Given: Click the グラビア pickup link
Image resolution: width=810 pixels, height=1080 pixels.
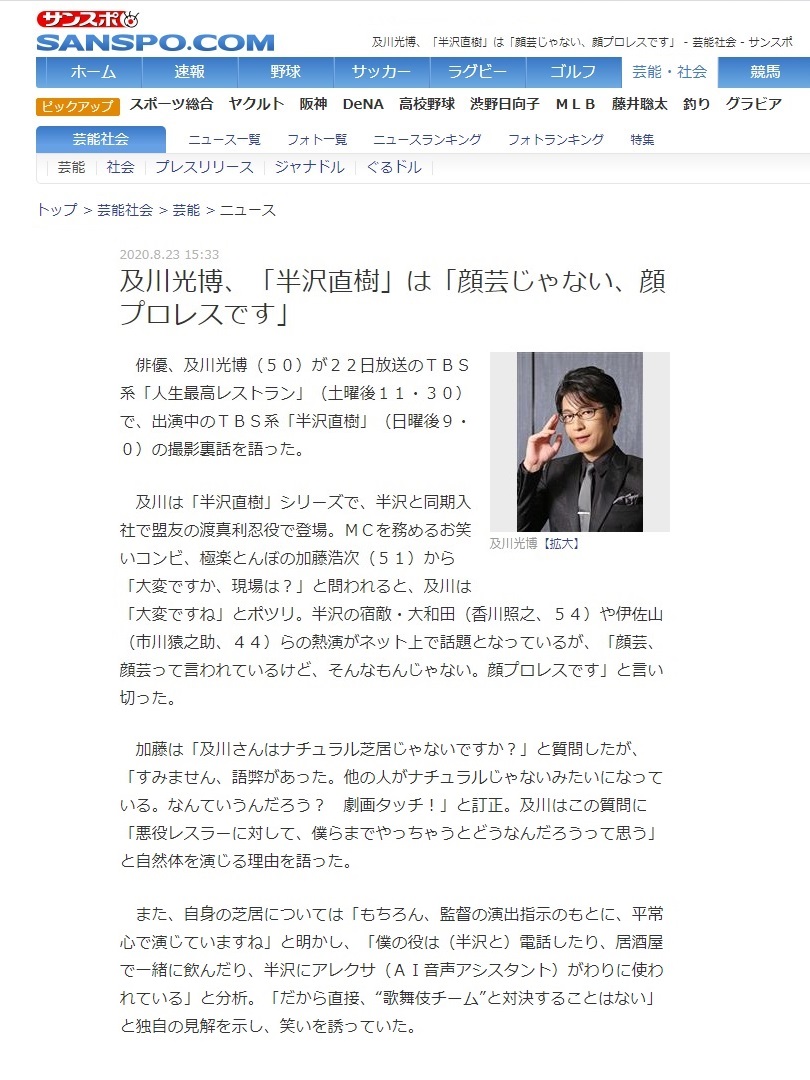Looking at the screenshot, I should pyautogui.click(x=754, y=105).
